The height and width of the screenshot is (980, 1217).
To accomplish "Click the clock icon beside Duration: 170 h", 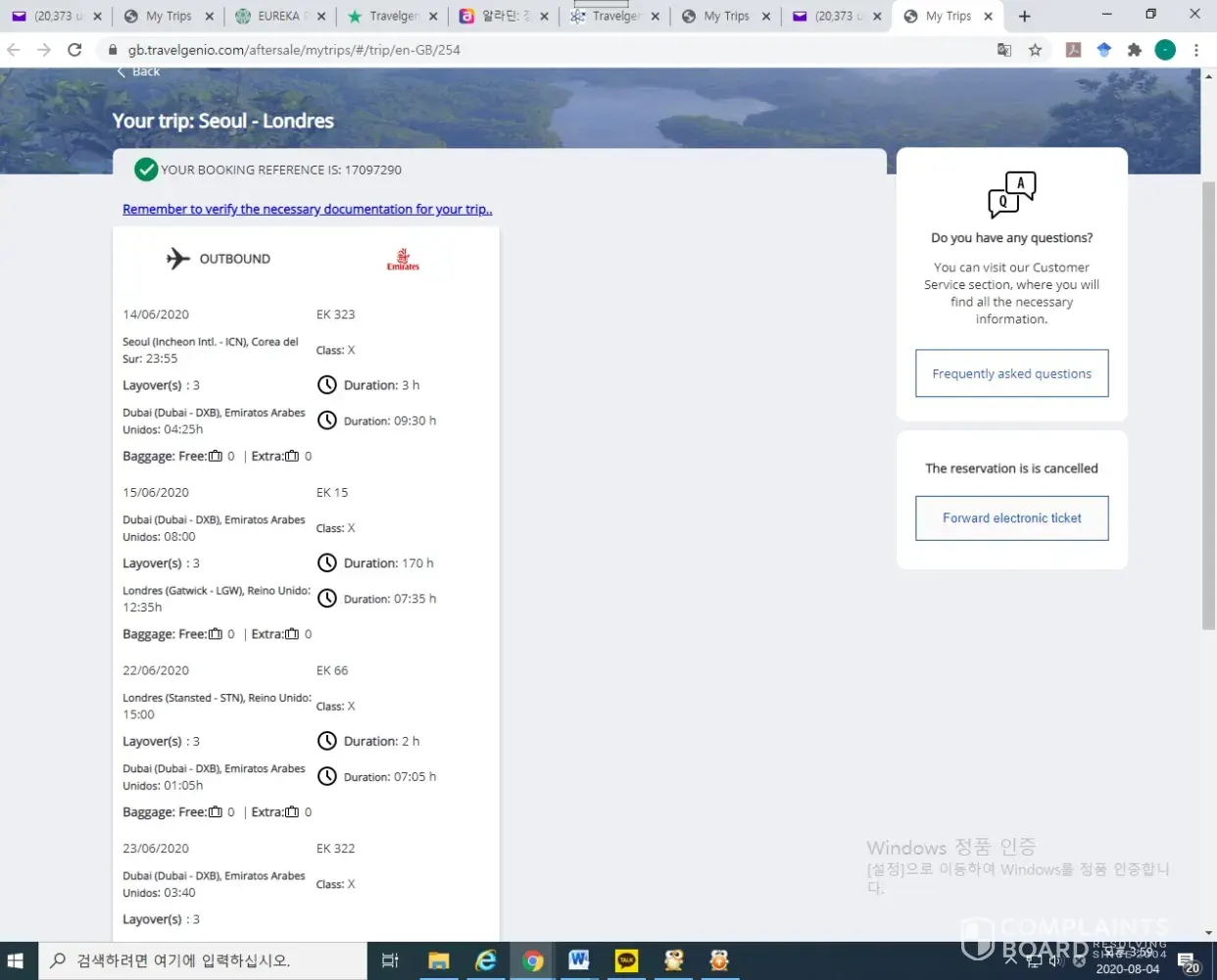I will (327, 563).
